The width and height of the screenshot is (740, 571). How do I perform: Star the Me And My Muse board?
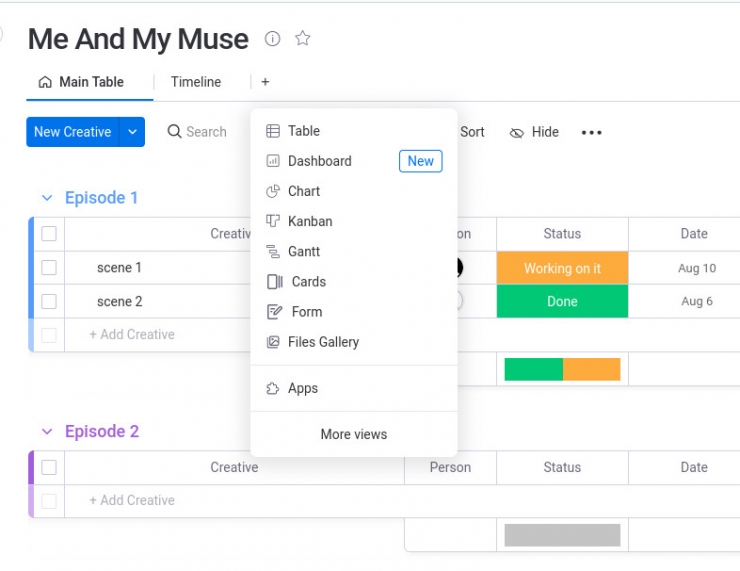pos(303,39)
